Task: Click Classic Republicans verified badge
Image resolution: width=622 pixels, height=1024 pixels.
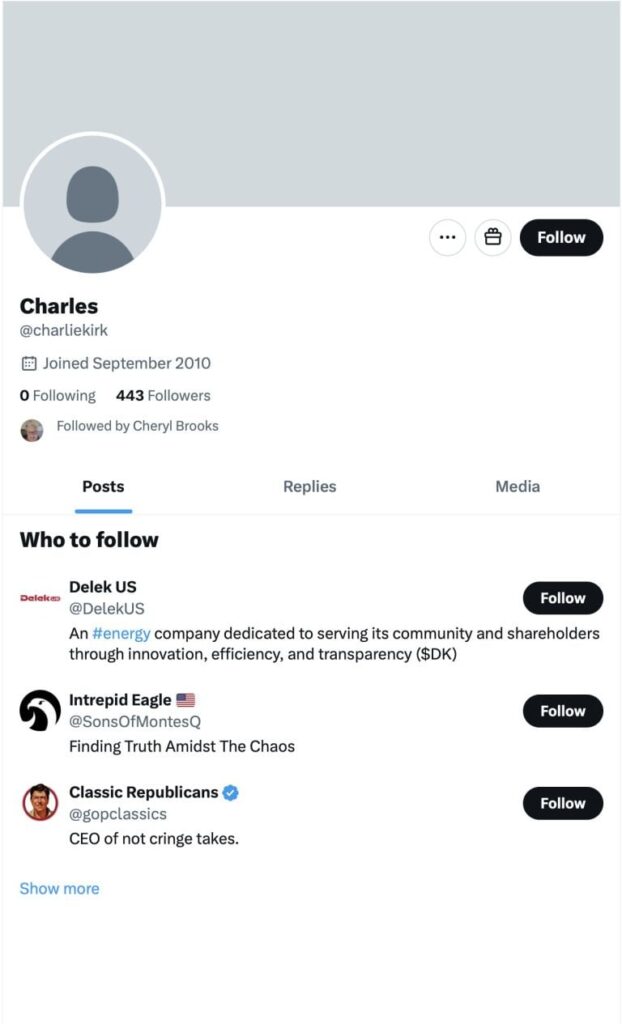Action: tap(230, 792)
